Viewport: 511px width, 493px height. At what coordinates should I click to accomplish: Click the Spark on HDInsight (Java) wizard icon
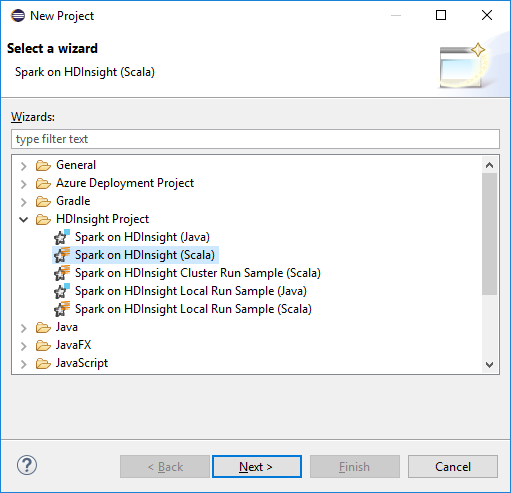click(62, 237)
